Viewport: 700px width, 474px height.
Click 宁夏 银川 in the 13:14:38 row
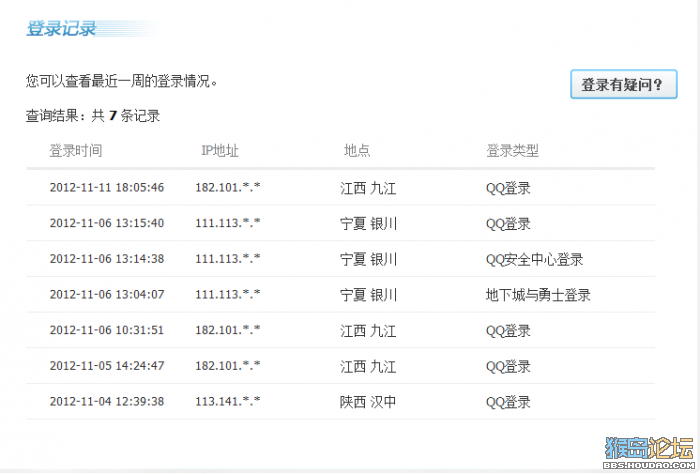pos(368,259)
